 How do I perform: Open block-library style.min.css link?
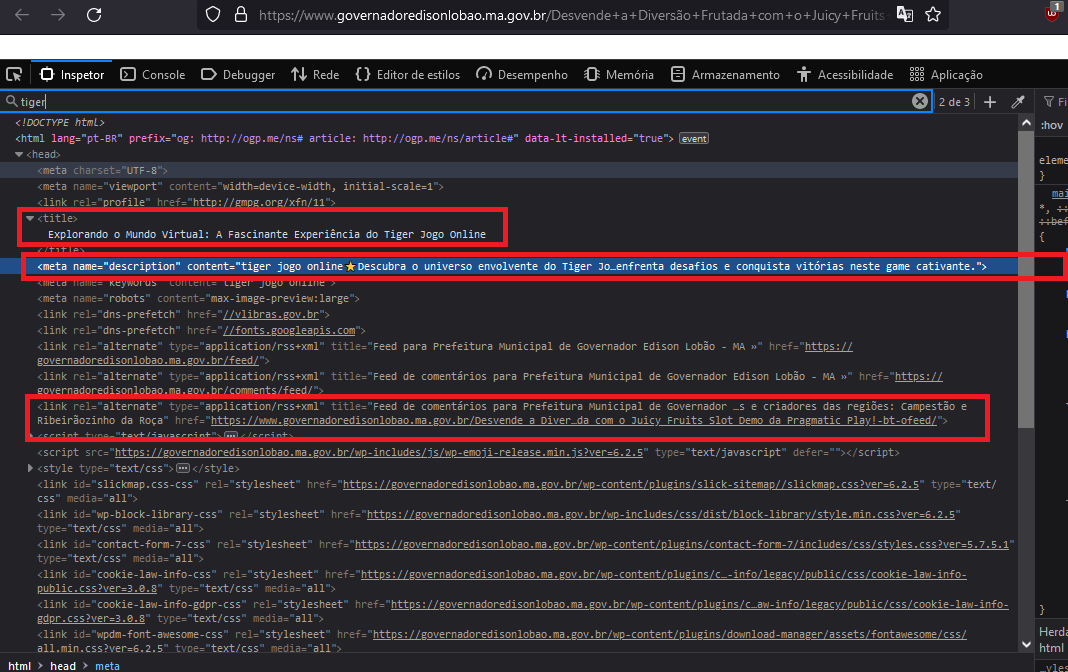tap(661, 515)
